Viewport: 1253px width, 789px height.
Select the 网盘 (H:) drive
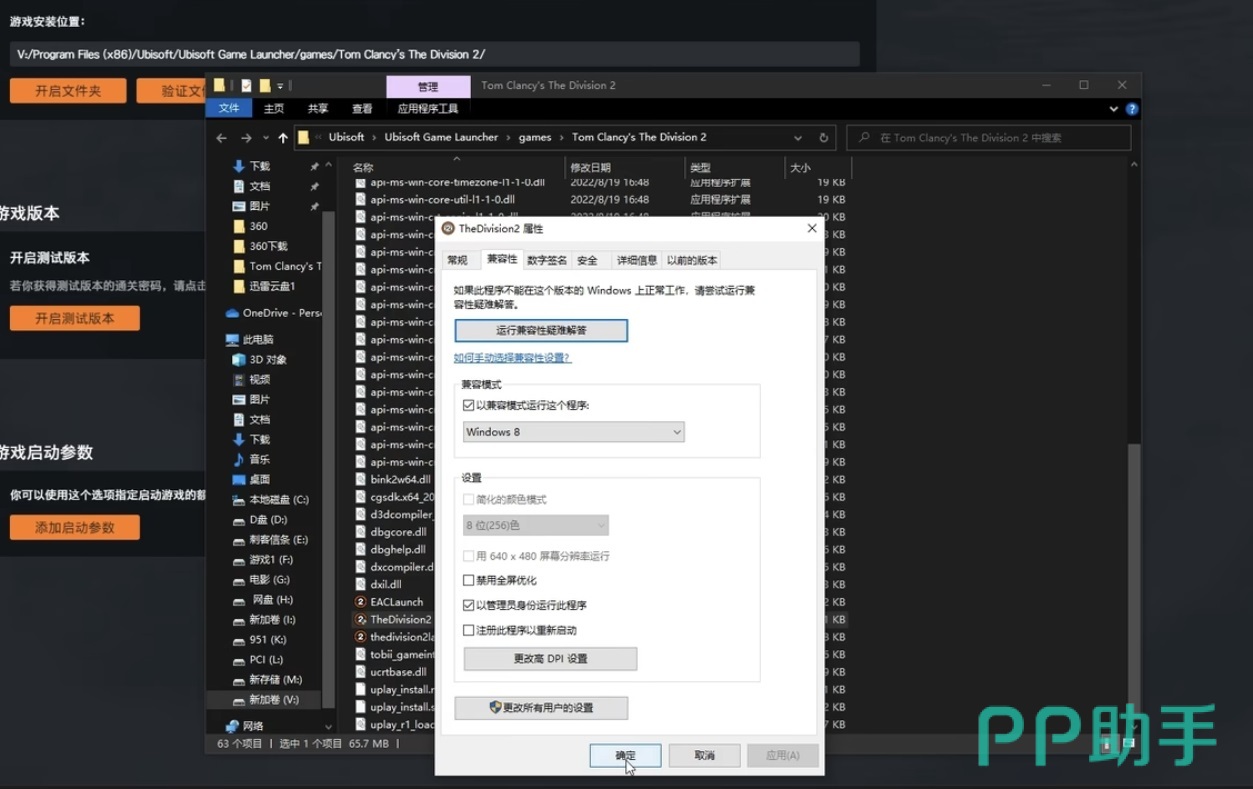tap(262, 600)
